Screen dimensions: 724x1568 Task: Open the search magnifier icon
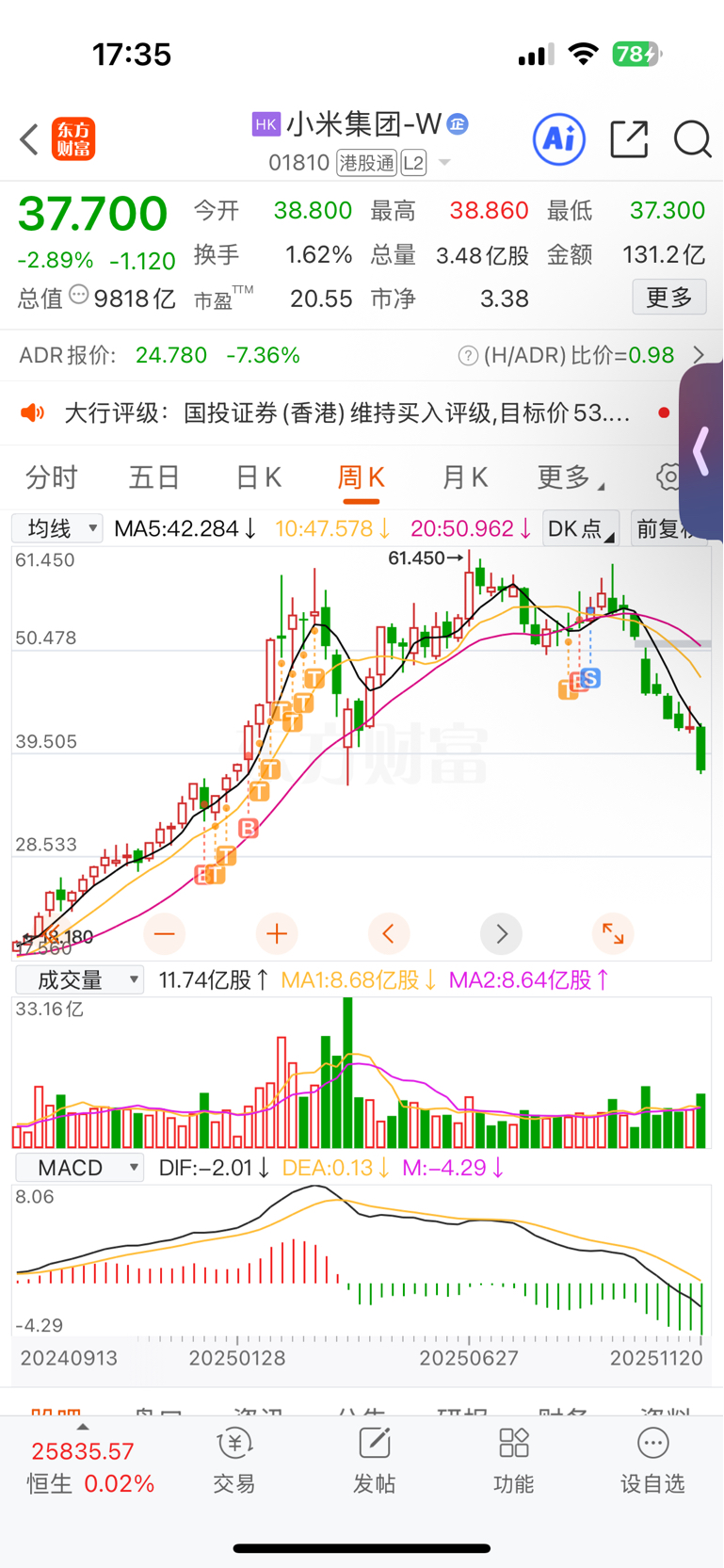point(692,139)
